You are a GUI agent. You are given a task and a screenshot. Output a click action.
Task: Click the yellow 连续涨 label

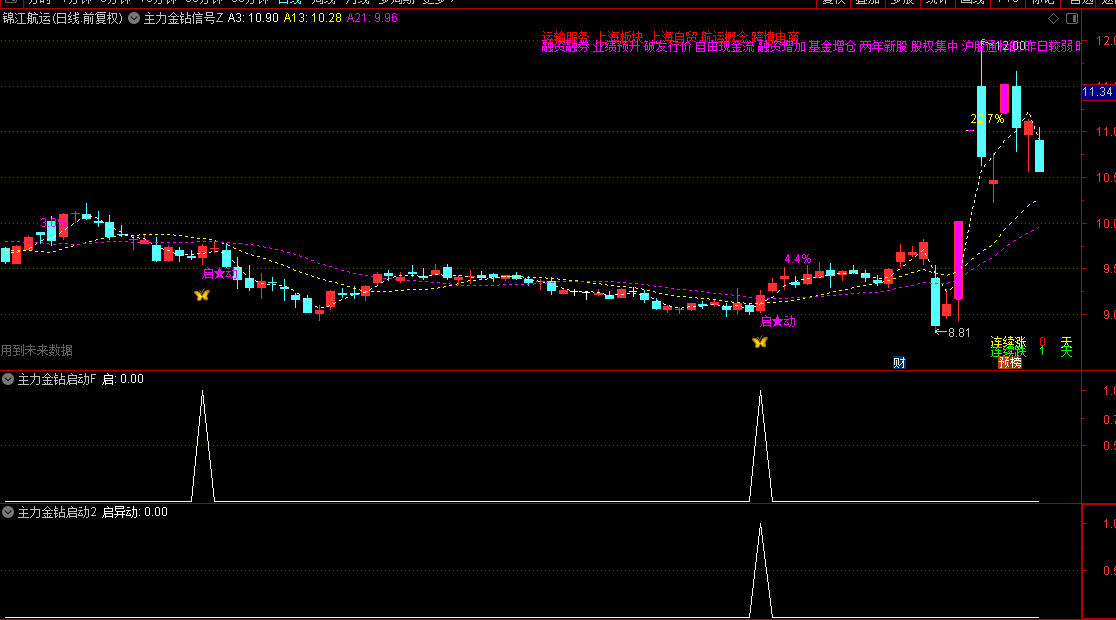pyautogui.click(x=1009, y=342)
